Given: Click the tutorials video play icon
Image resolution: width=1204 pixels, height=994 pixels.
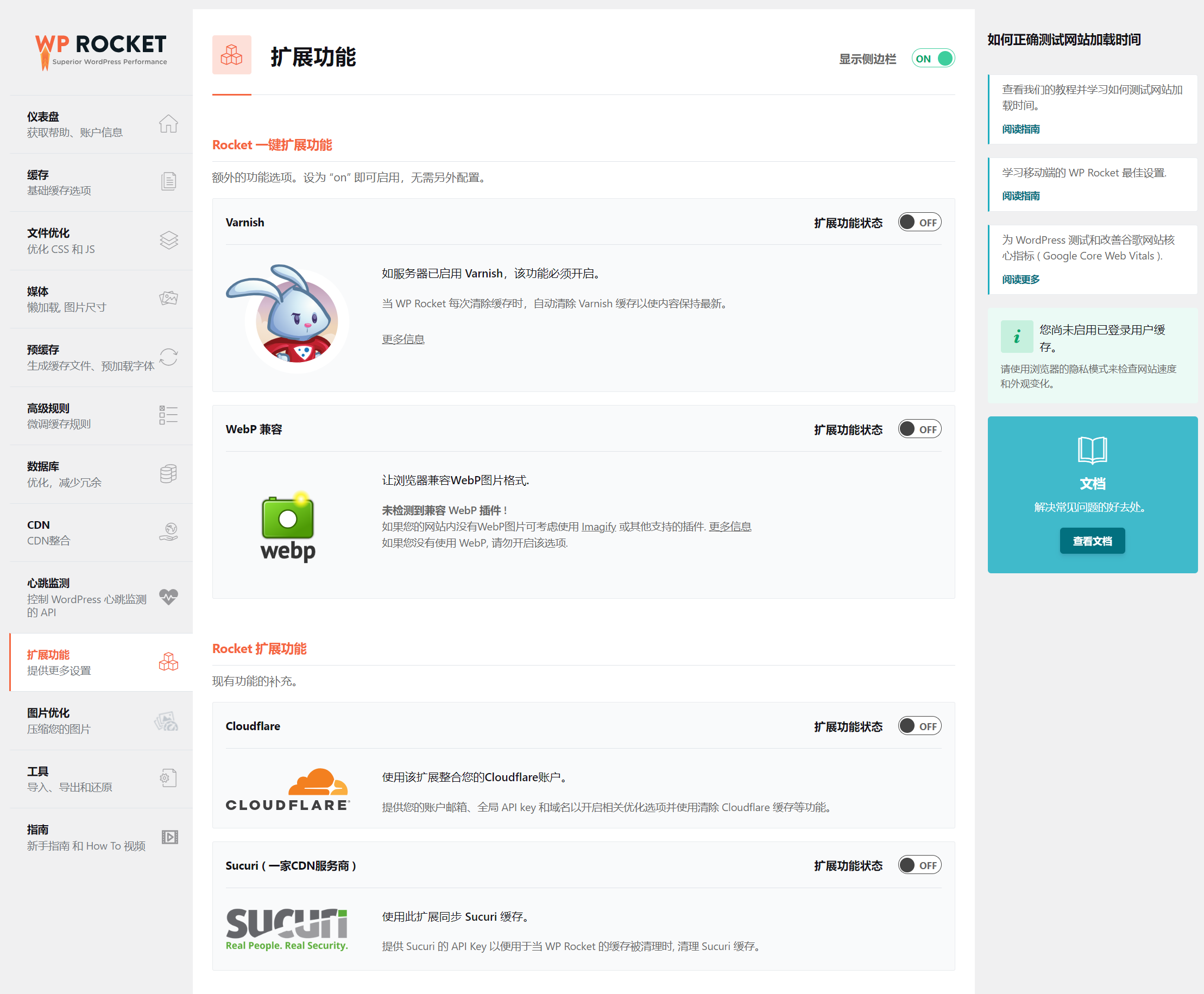Looking at the screenshot, I should click(x=169, y=837).
